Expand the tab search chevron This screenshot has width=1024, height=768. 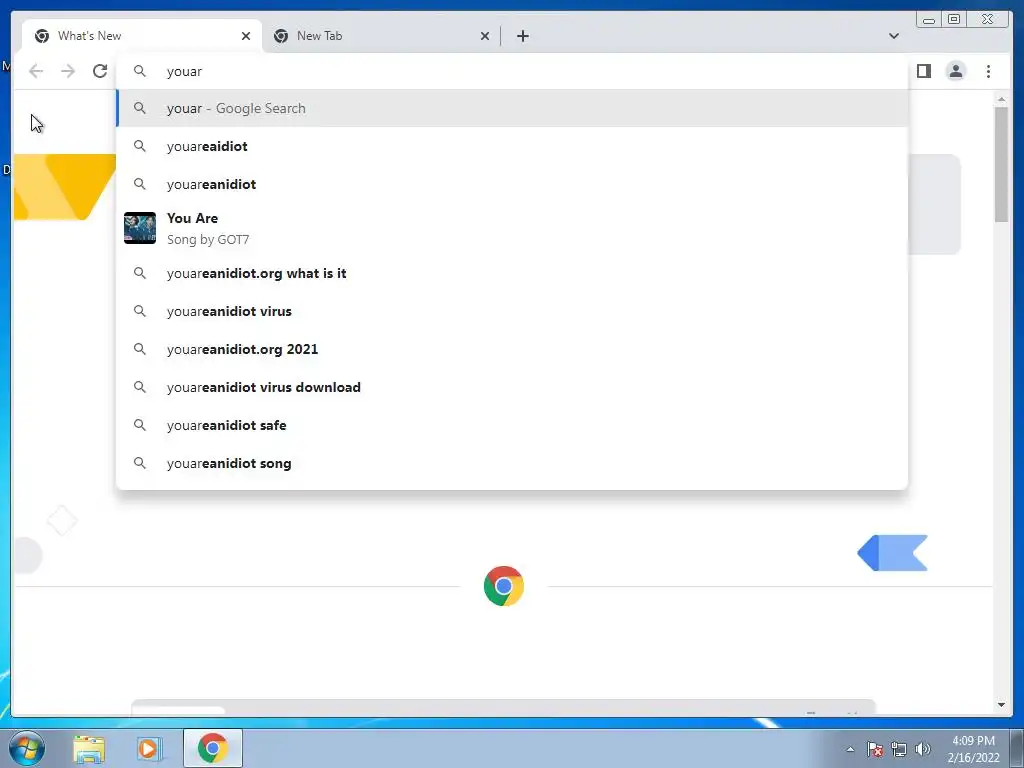893,36
